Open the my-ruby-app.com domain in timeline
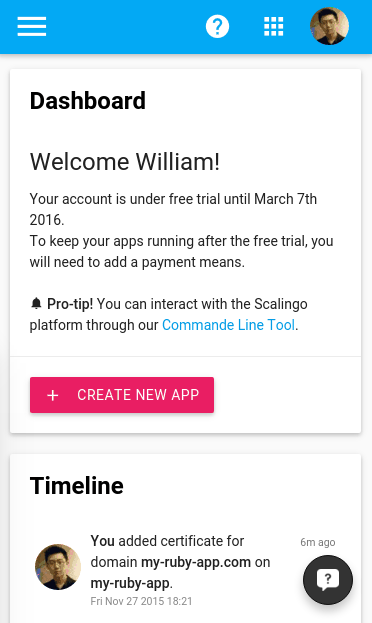 [196, 562]
